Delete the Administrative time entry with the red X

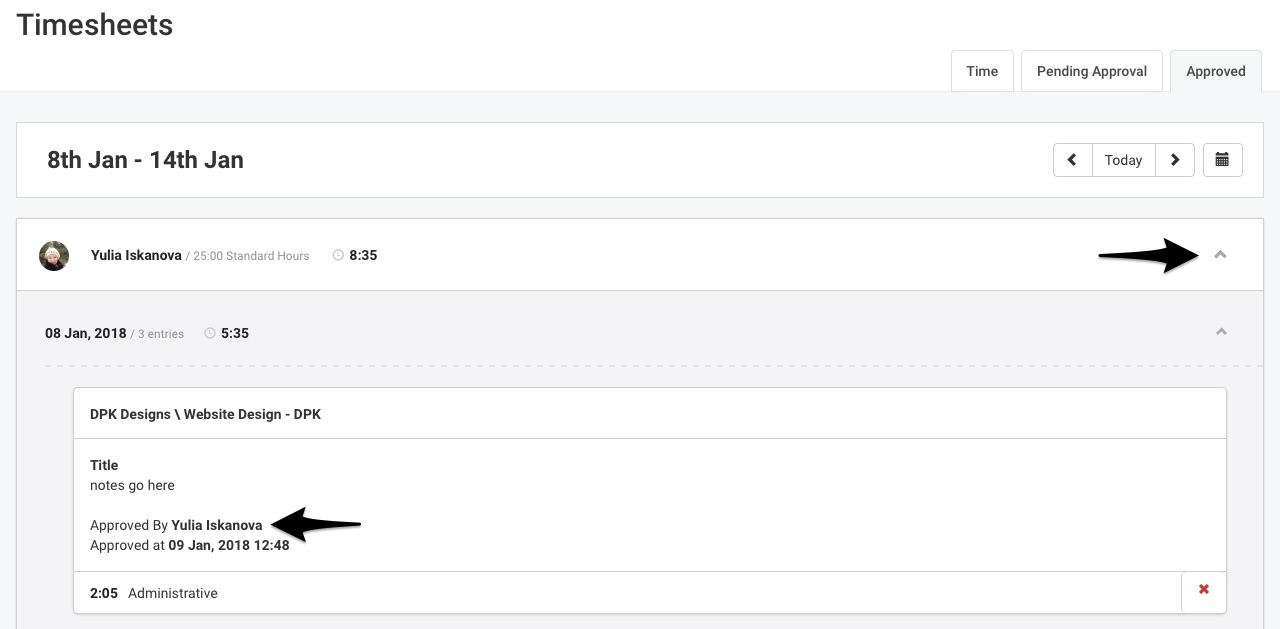[1203, 589]
